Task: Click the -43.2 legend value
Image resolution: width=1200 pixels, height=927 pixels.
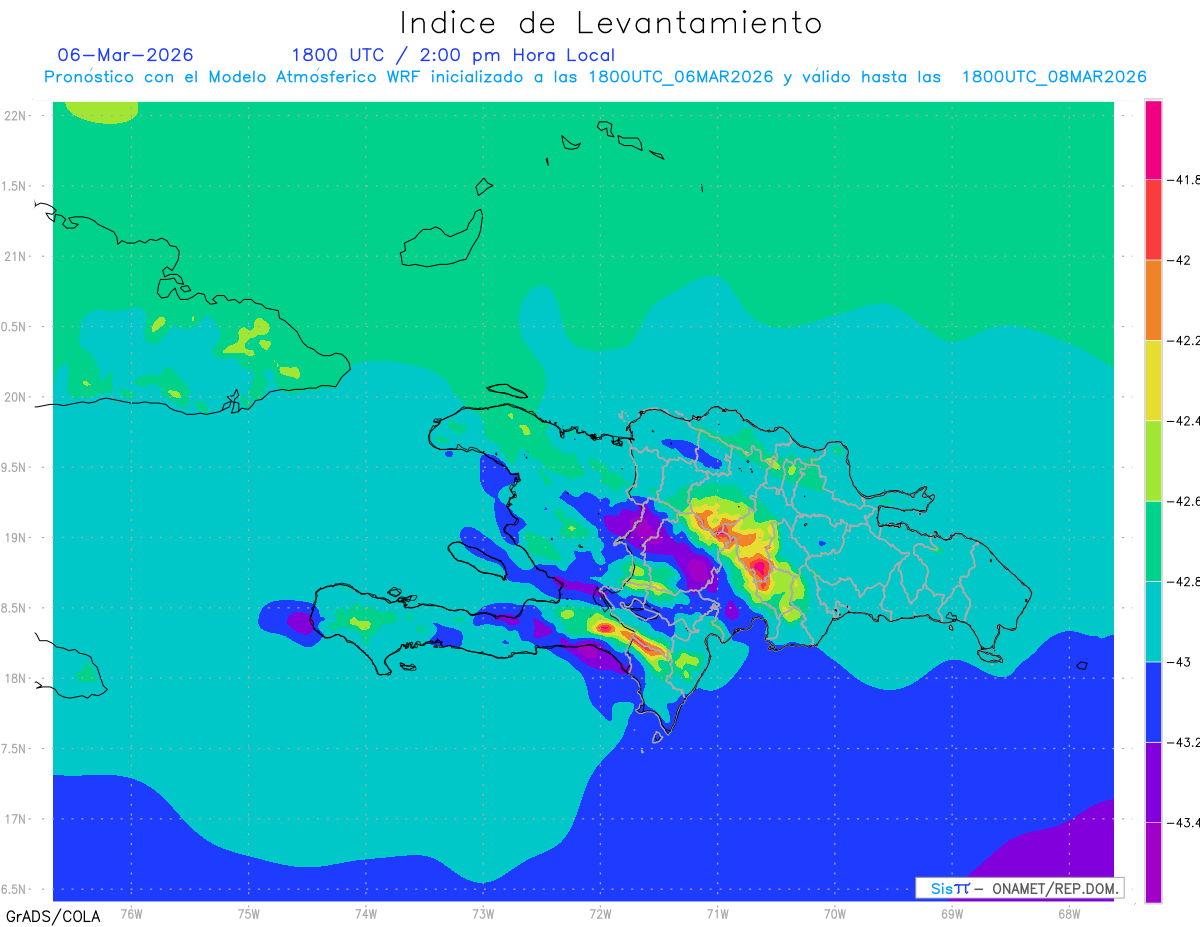Action: pyautogui.click(x=1185, y=742)
